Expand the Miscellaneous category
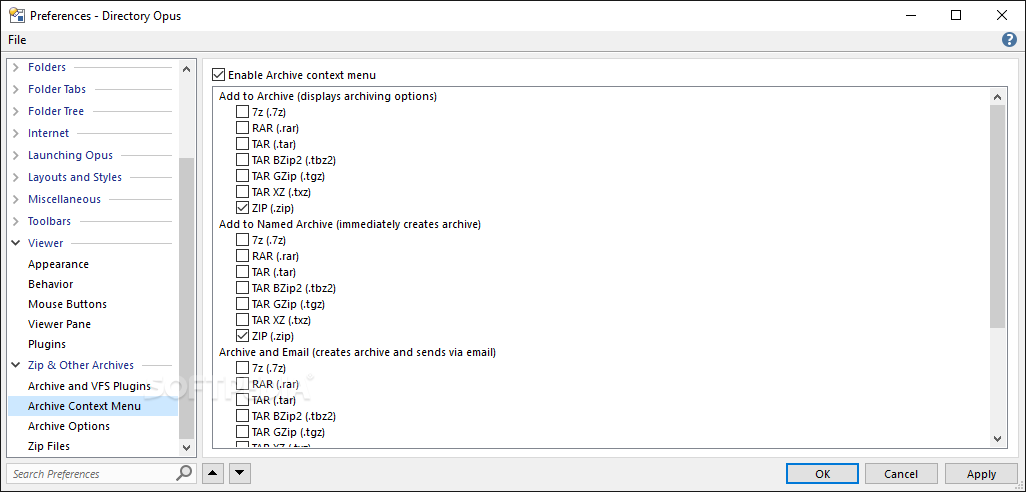Viewport: 1026px width, 492px height. 16,199
